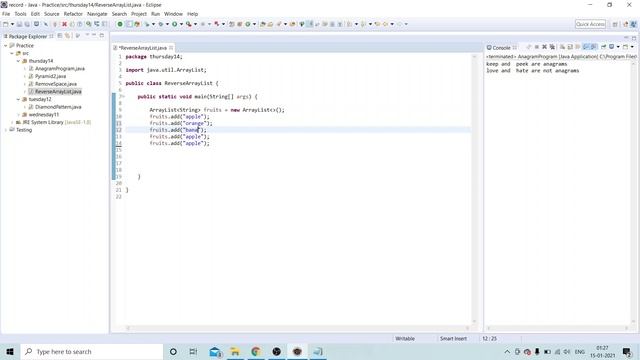This screenshot has width=640, height=360.
Task: Click the New Java Class green C icon
Action: 247,24
